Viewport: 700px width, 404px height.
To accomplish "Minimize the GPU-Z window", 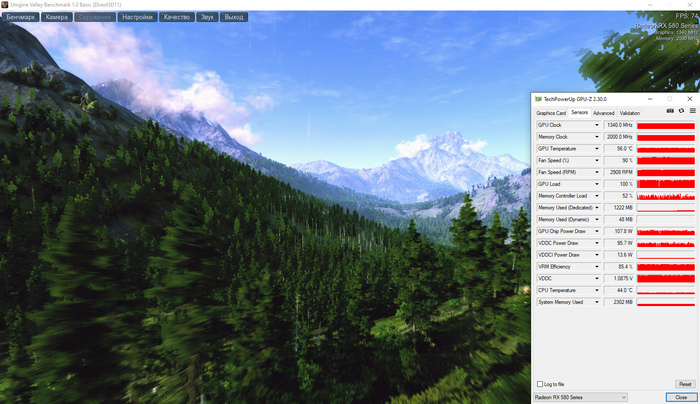I will tap(650, 99).
